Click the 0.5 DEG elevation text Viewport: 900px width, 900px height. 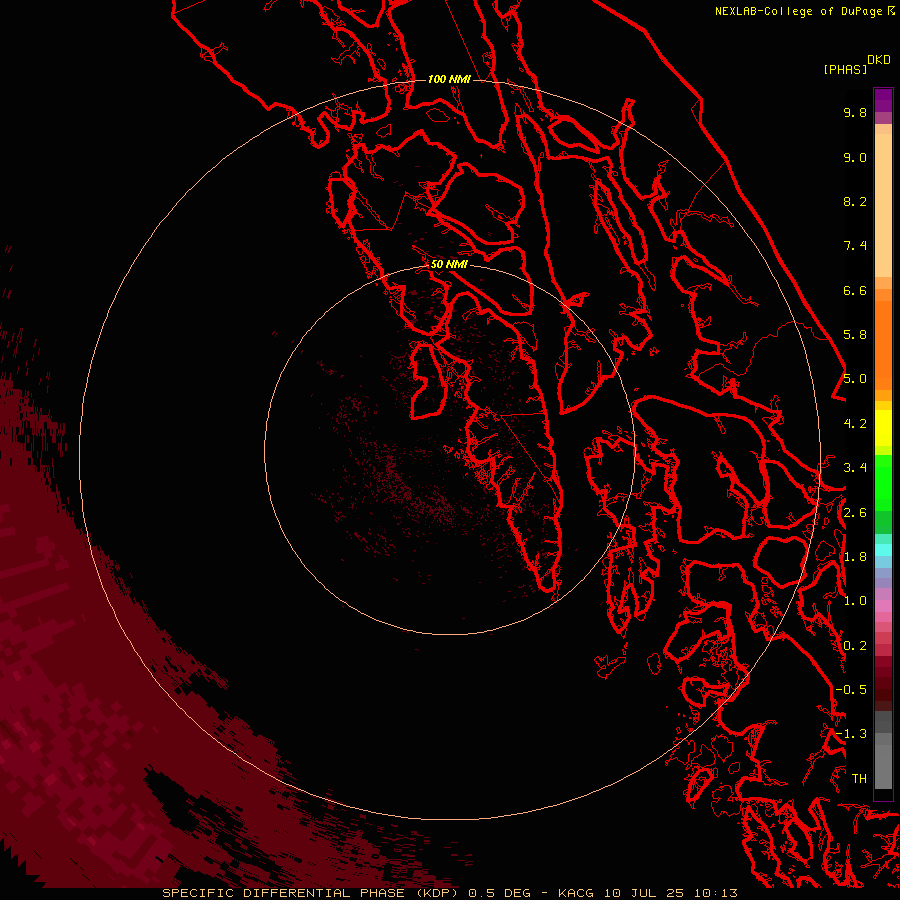[x=501, y=893]
